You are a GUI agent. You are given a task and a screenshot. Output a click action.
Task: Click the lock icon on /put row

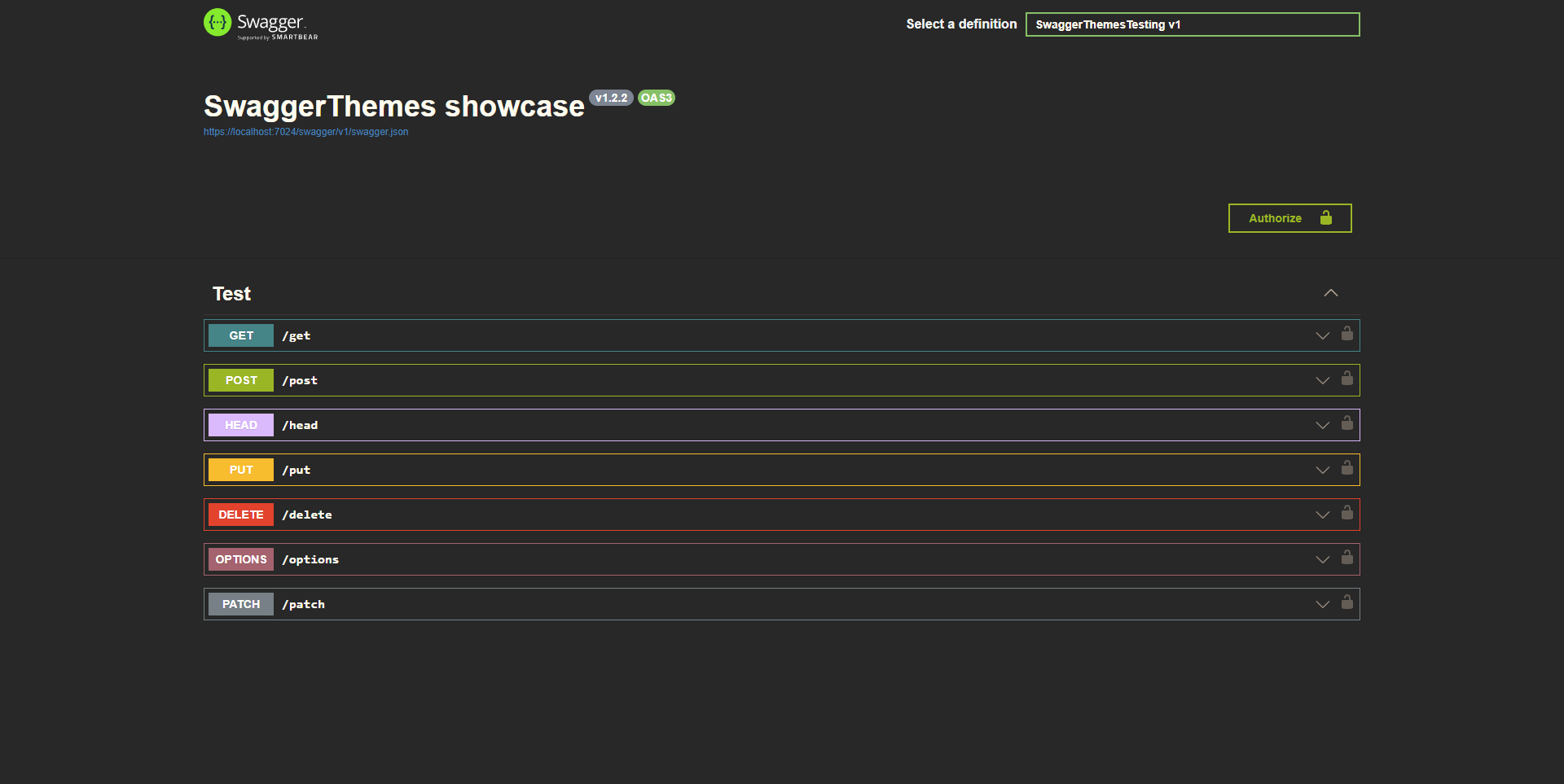[x=1347, y=467]
